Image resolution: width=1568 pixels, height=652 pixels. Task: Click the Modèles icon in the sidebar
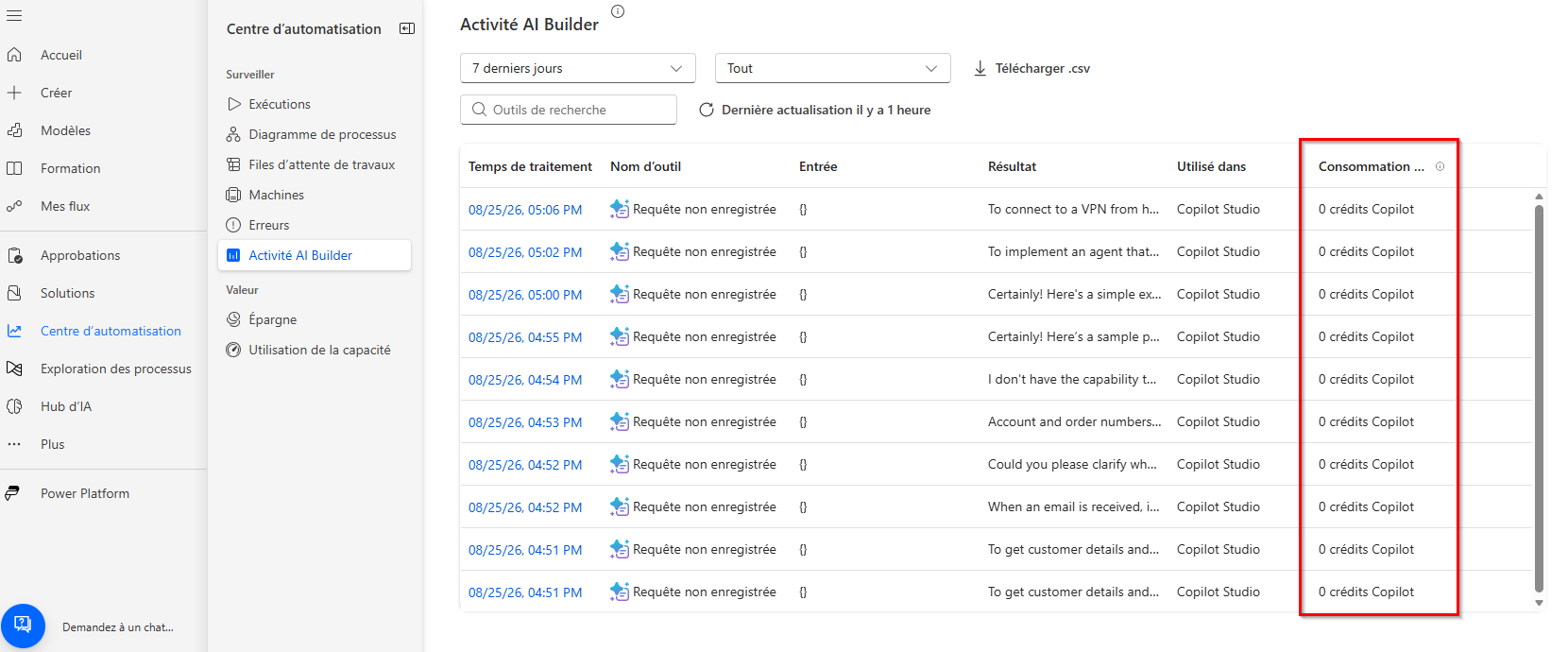click(x=14, y=130)
